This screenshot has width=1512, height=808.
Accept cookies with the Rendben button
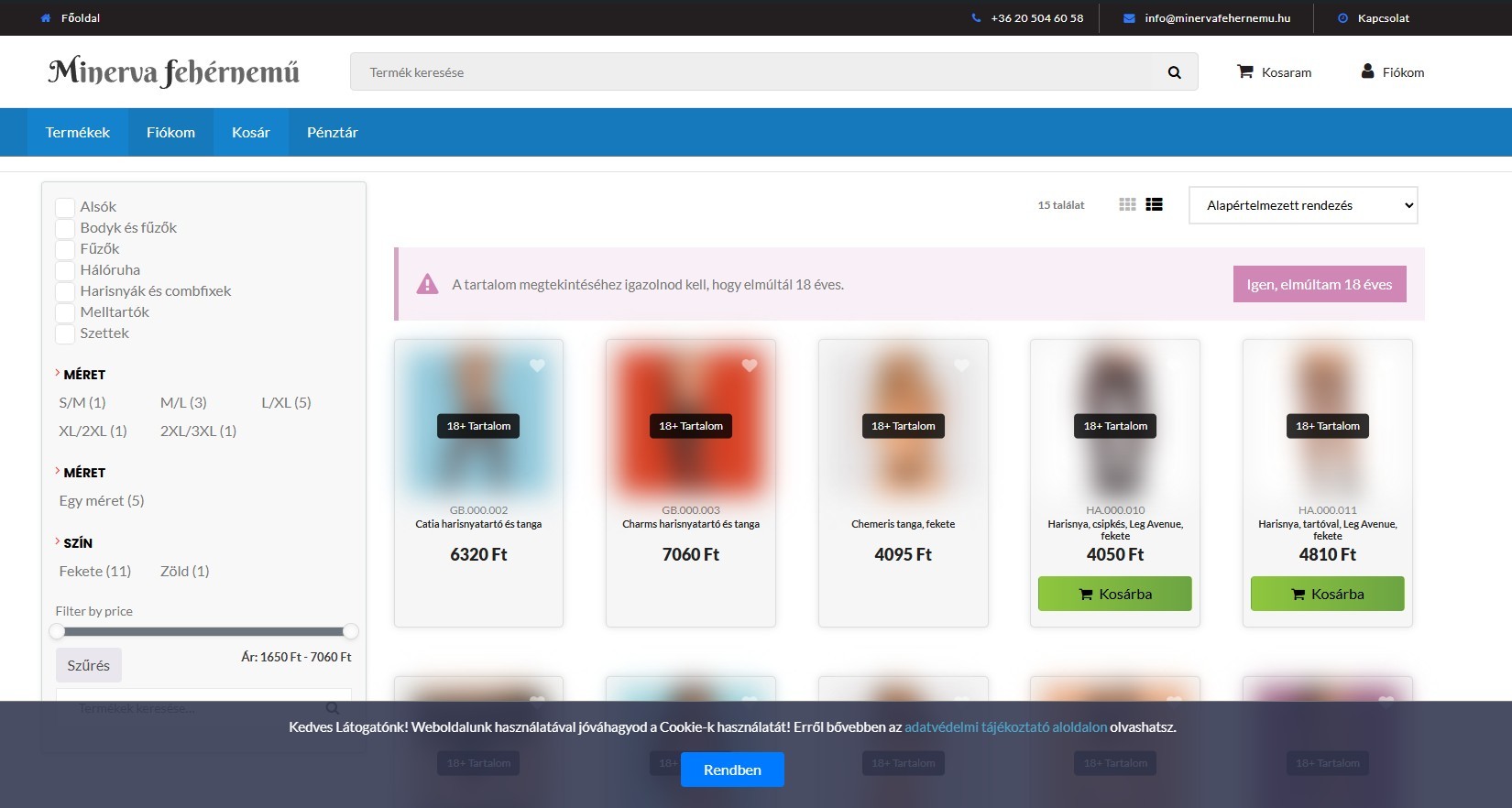click(x=732, y=770)
